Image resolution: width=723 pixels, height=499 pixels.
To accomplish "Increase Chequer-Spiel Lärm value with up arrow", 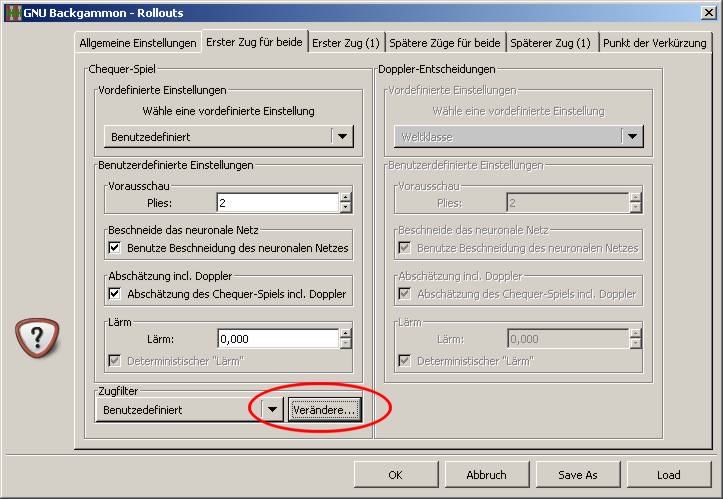I will pos(345,334).
